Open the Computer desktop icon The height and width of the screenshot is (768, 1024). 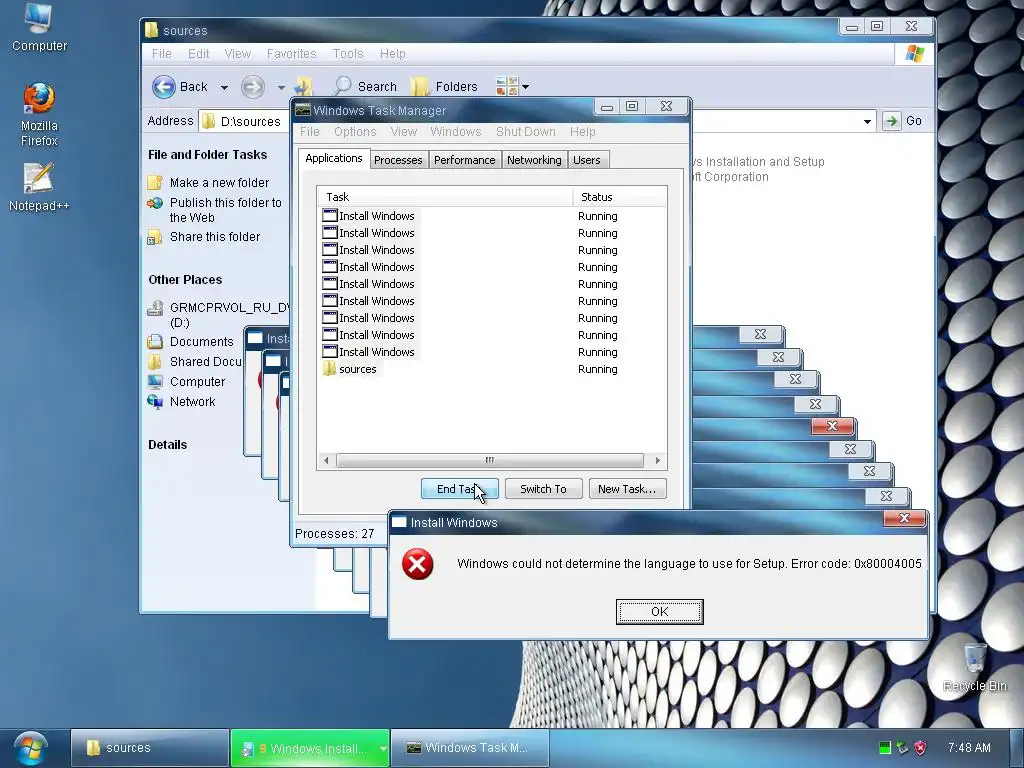(x=39, y=27)
